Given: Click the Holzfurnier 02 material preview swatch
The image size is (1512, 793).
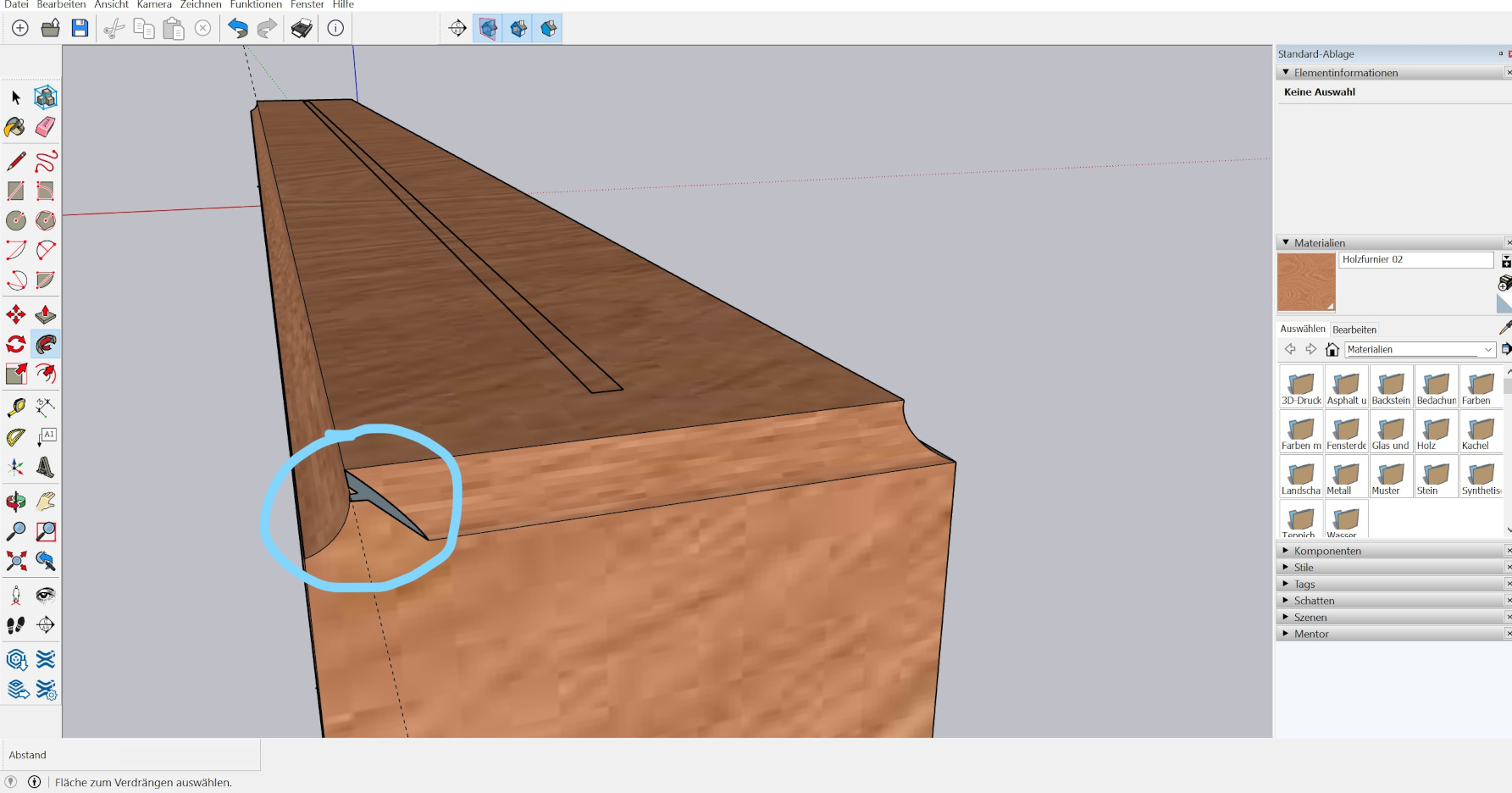Looking at the screenshot, I should coord(1305,282).
